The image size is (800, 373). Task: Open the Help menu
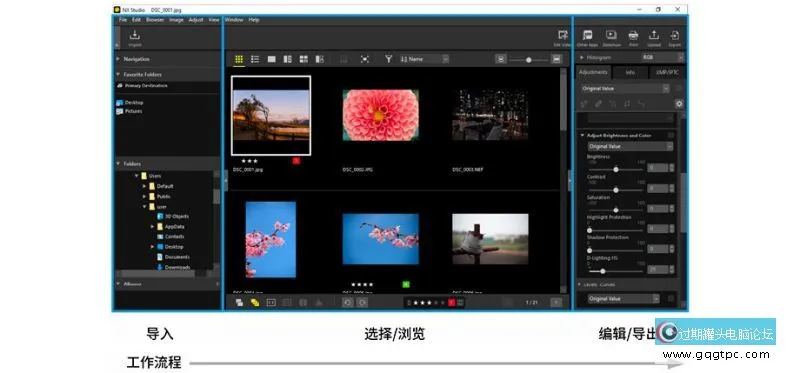pos(254,20)
